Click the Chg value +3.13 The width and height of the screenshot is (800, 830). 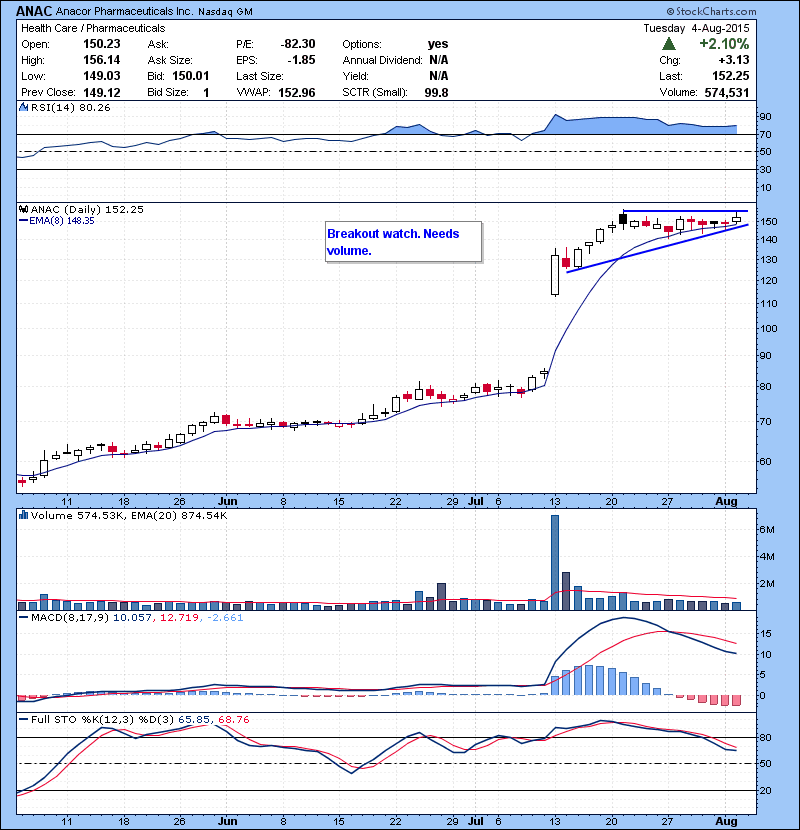click(x=734, y=60)
